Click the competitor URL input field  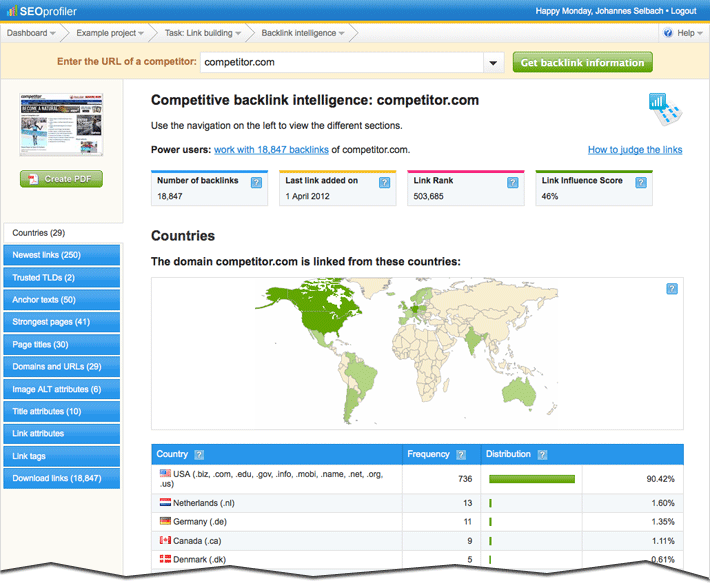(340, 63)
